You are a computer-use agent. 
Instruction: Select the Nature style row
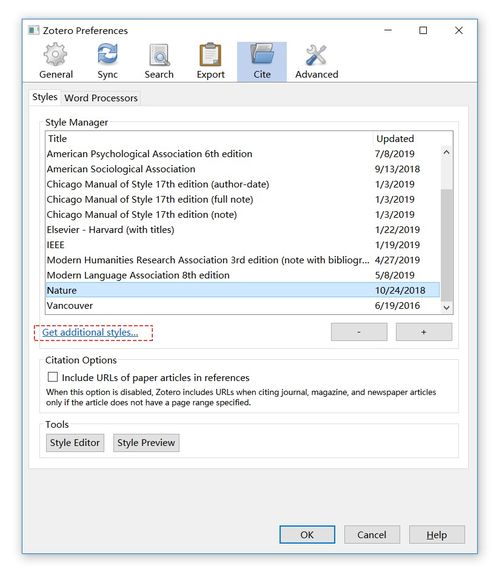tap(243, 290)
